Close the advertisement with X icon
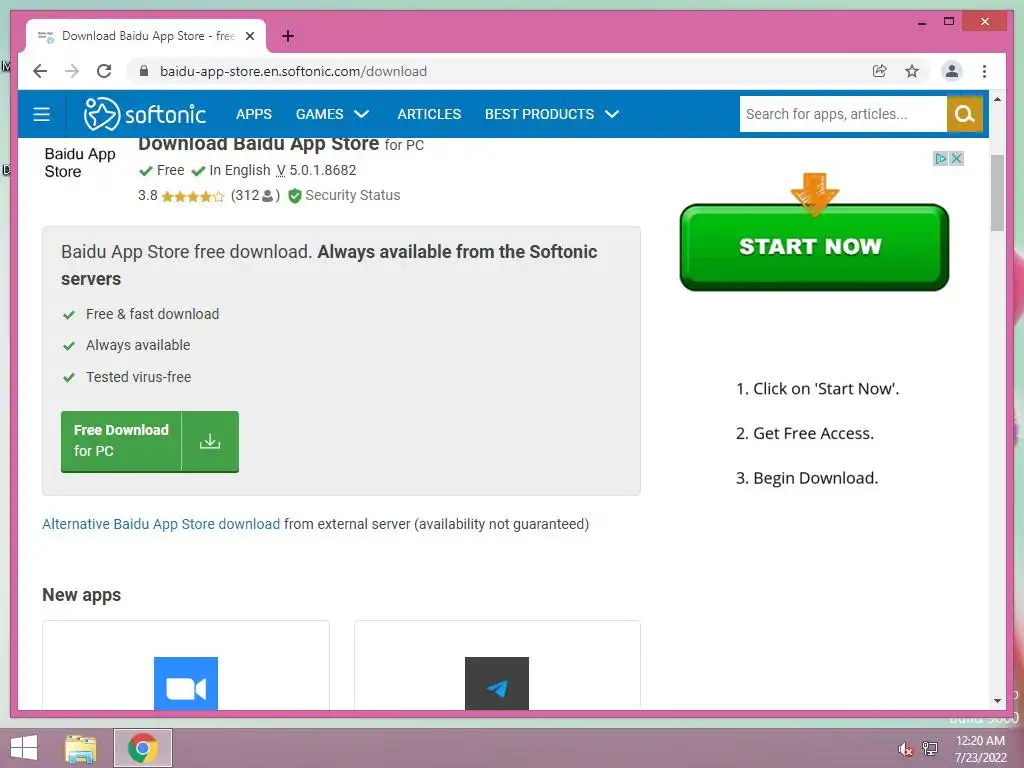 click(957, 158)
